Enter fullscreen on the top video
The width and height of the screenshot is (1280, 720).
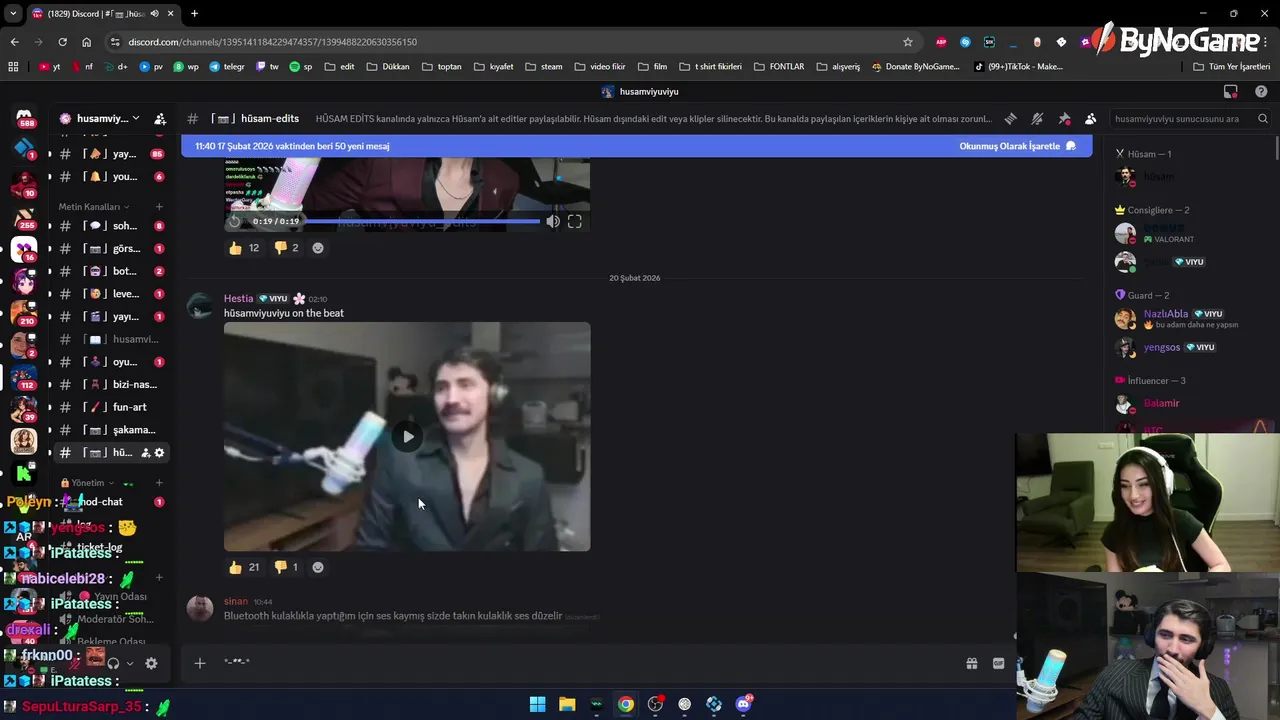click(x=575, y=221)
